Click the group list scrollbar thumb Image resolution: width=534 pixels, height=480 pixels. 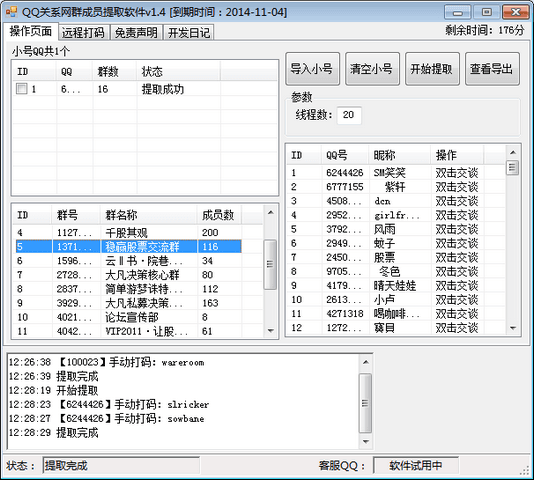click(x=270, y=265)
